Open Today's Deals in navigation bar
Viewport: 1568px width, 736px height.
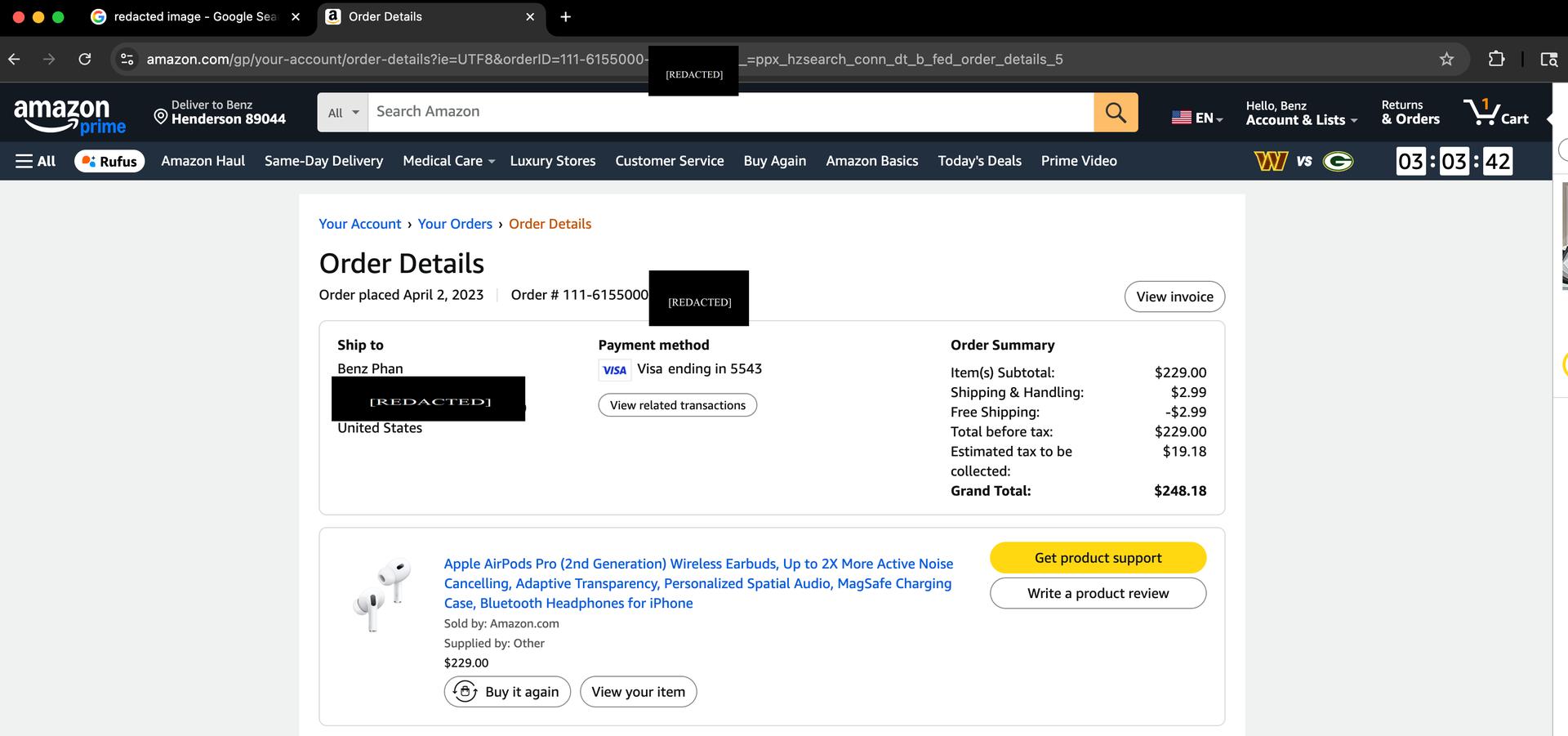(x=979, y=161)
